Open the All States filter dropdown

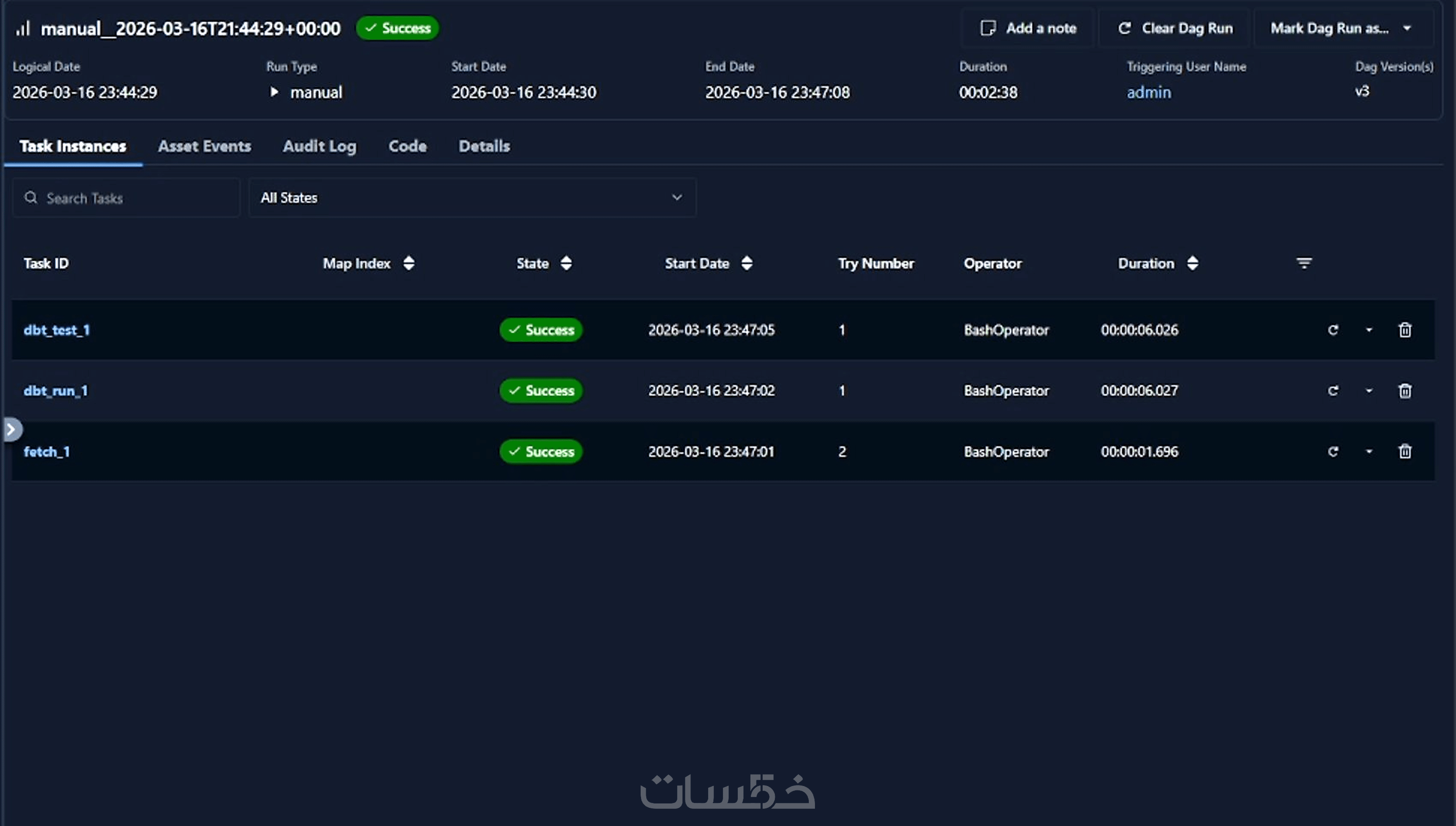tap(471, 197)
